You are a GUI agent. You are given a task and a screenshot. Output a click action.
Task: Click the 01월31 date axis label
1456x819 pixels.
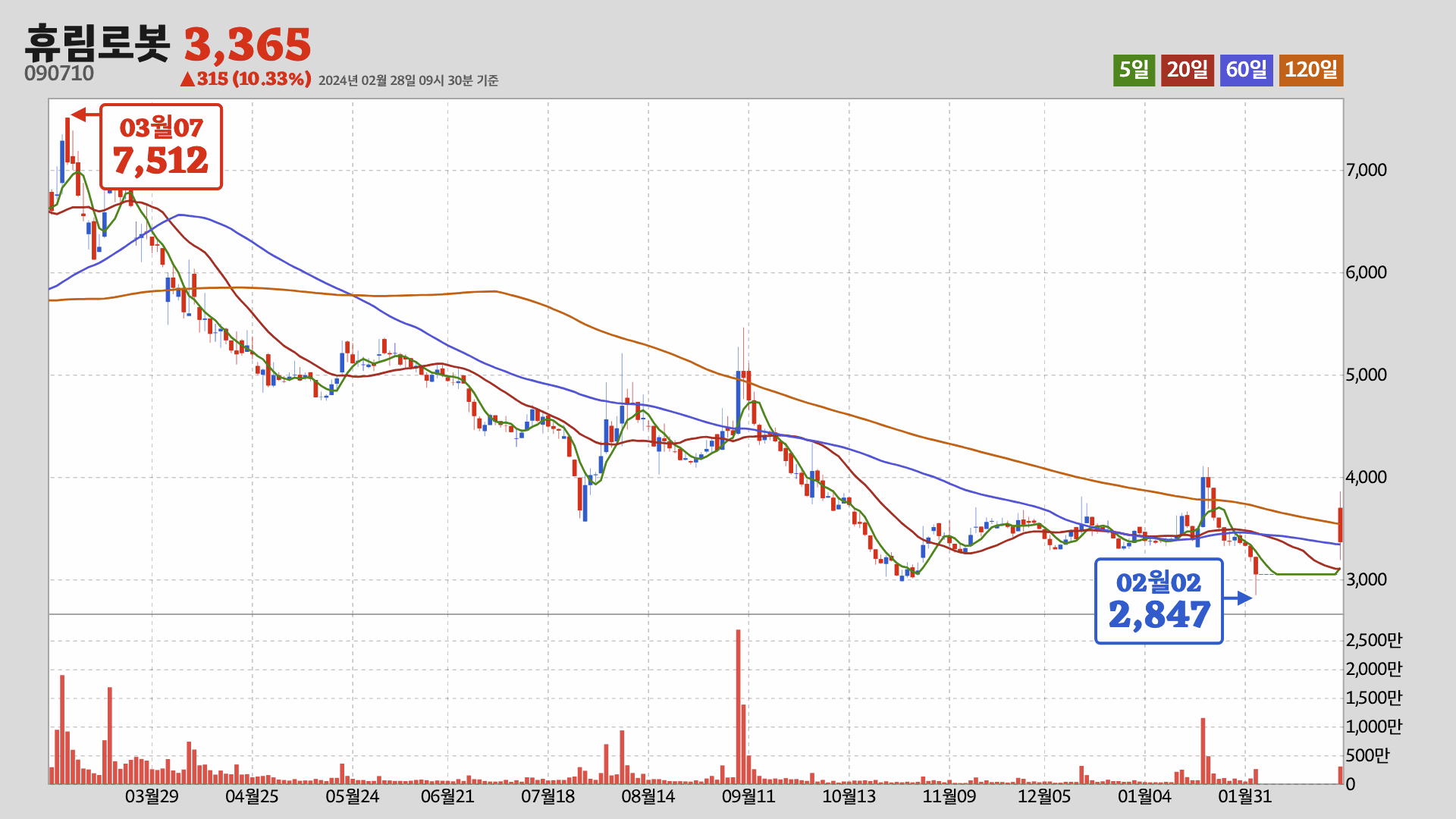click(x=1245, y=796)
